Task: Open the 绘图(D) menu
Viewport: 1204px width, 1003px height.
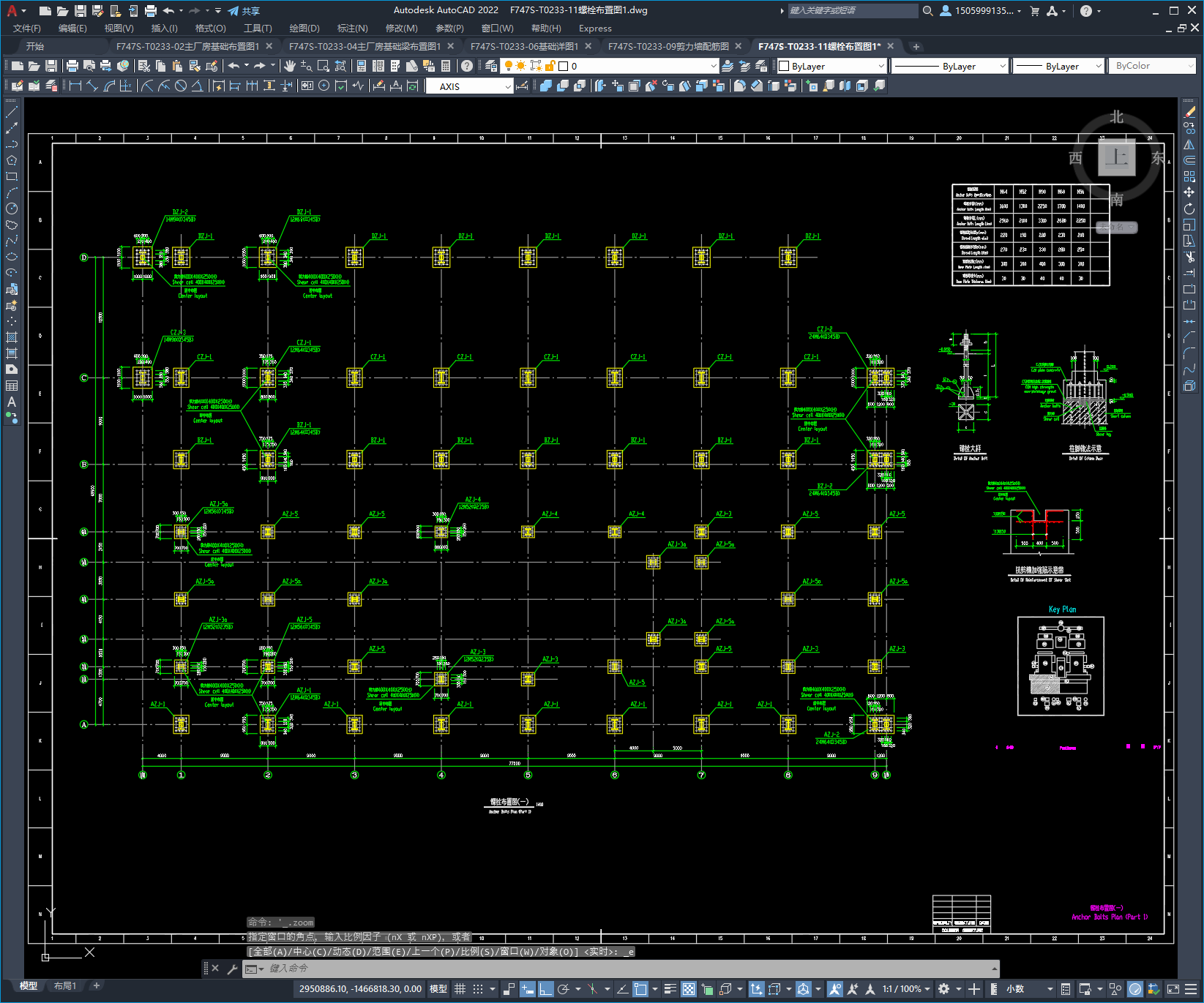Action: pos(304,29)
